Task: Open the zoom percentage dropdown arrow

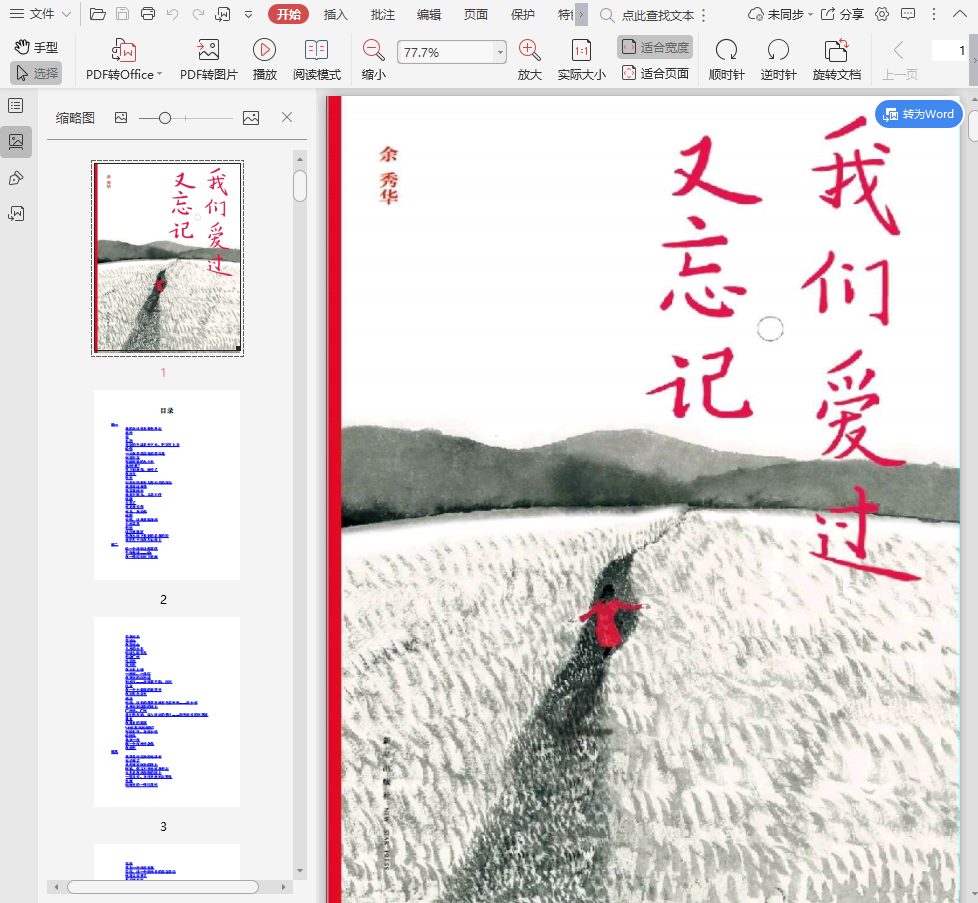Action: pos(500,52)
